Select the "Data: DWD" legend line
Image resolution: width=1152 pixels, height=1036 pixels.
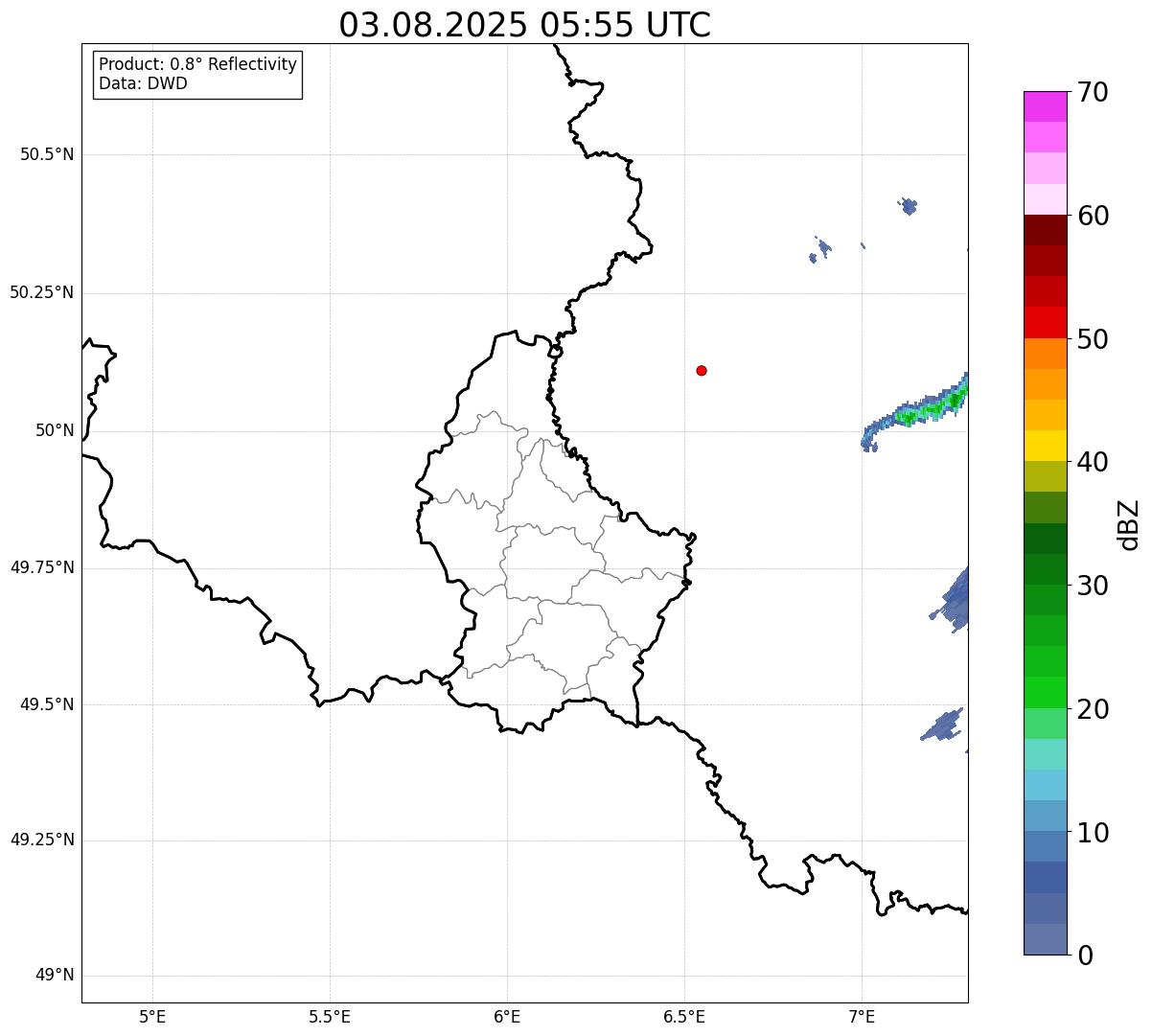[144, 83]
